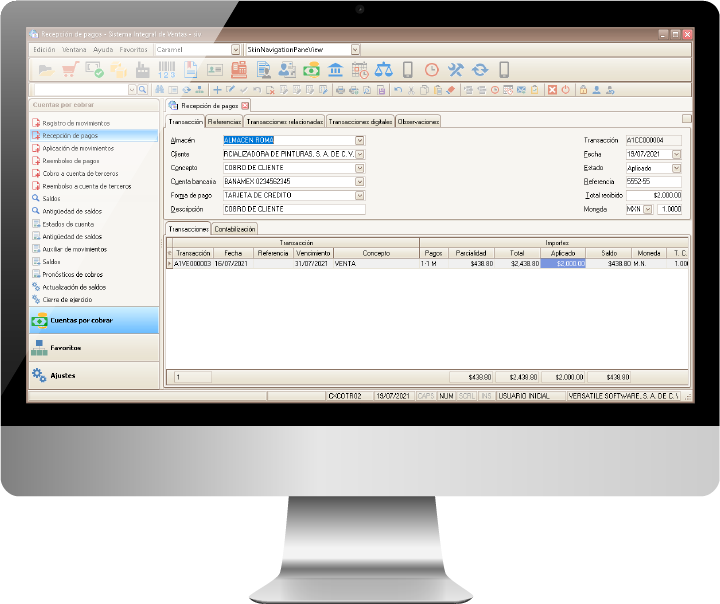Viewport: 720px width, 604px height.
Task: Select Aplicación de movimientos in sidebar
Action: click(x=78, y=148)
